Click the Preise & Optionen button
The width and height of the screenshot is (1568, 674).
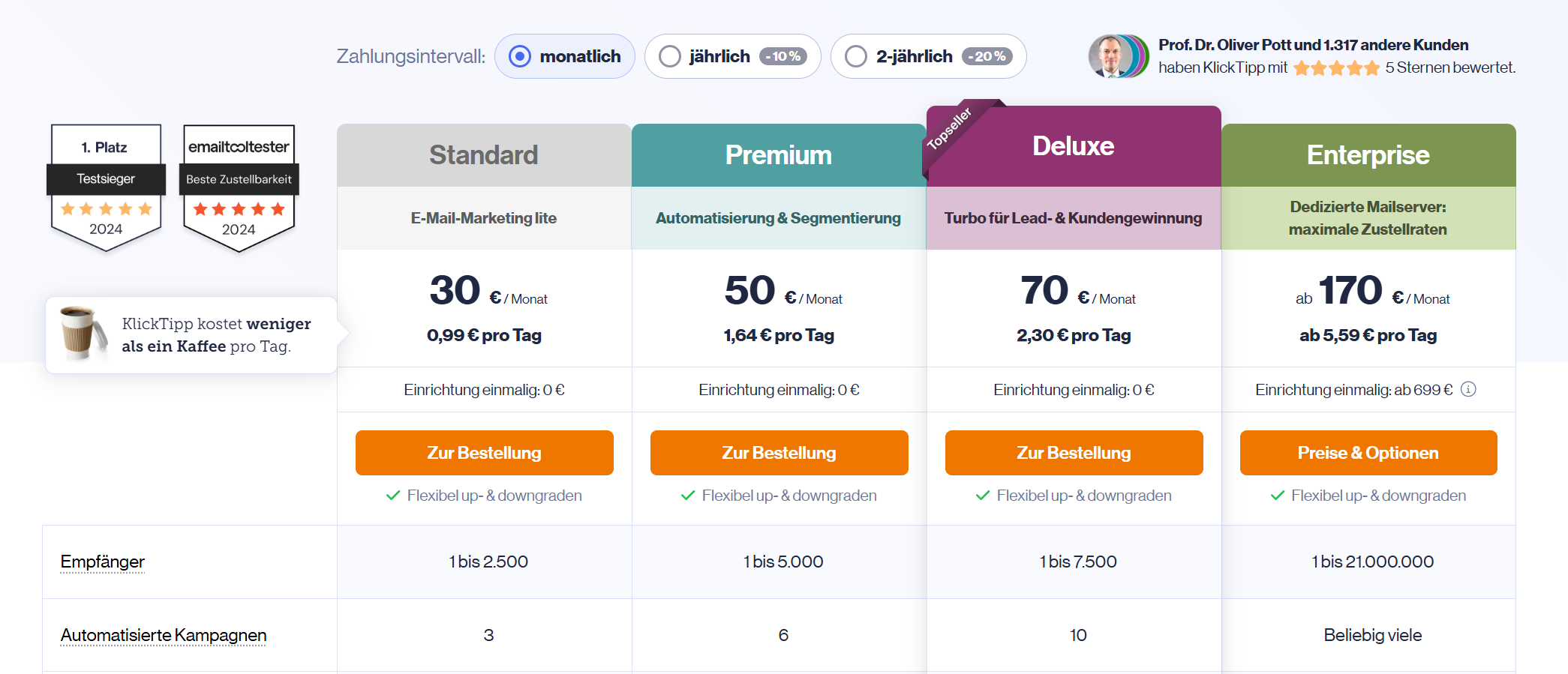coord(1368,453)
